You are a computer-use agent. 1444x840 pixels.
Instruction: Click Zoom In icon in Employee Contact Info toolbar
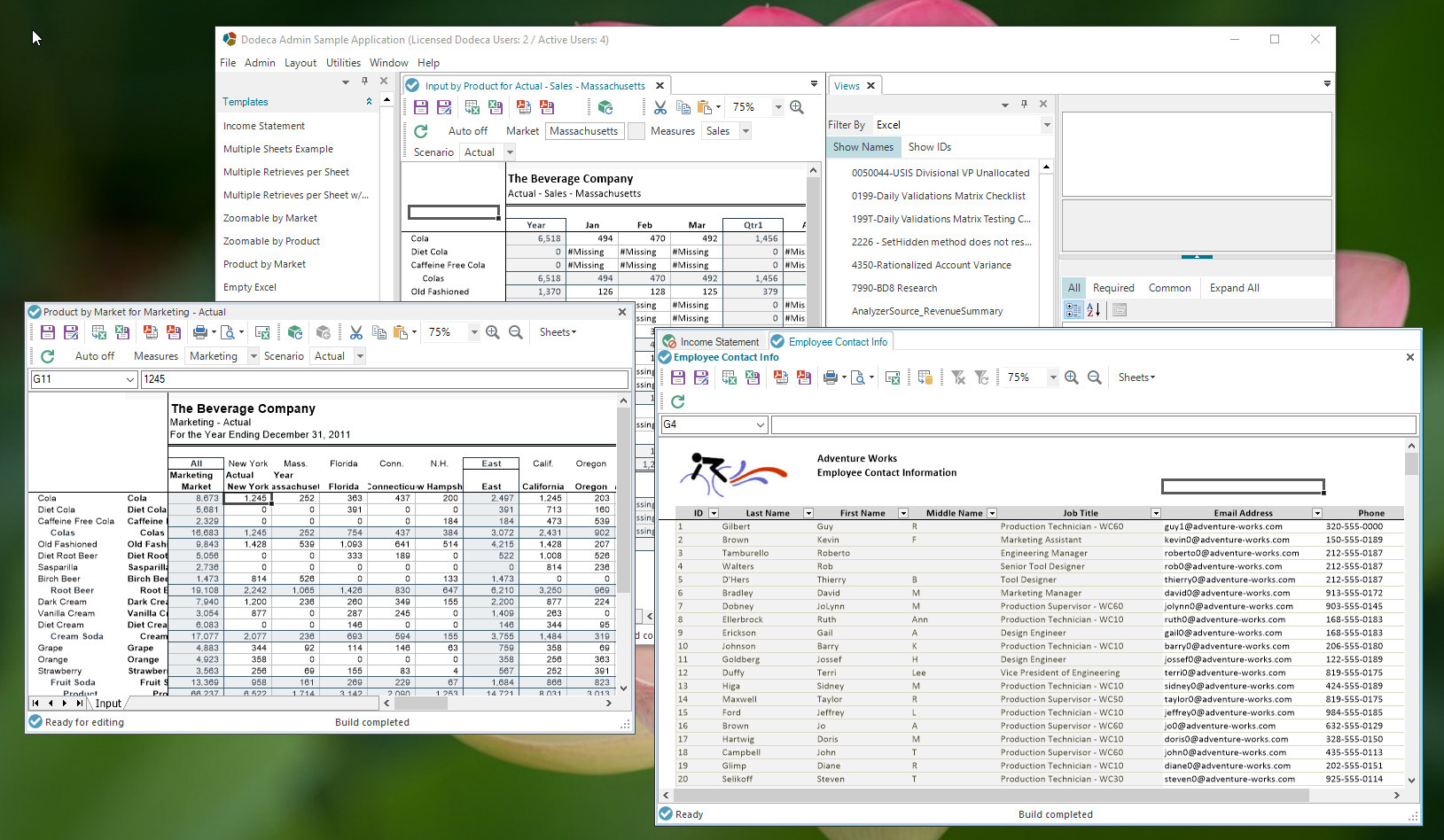1072,377
